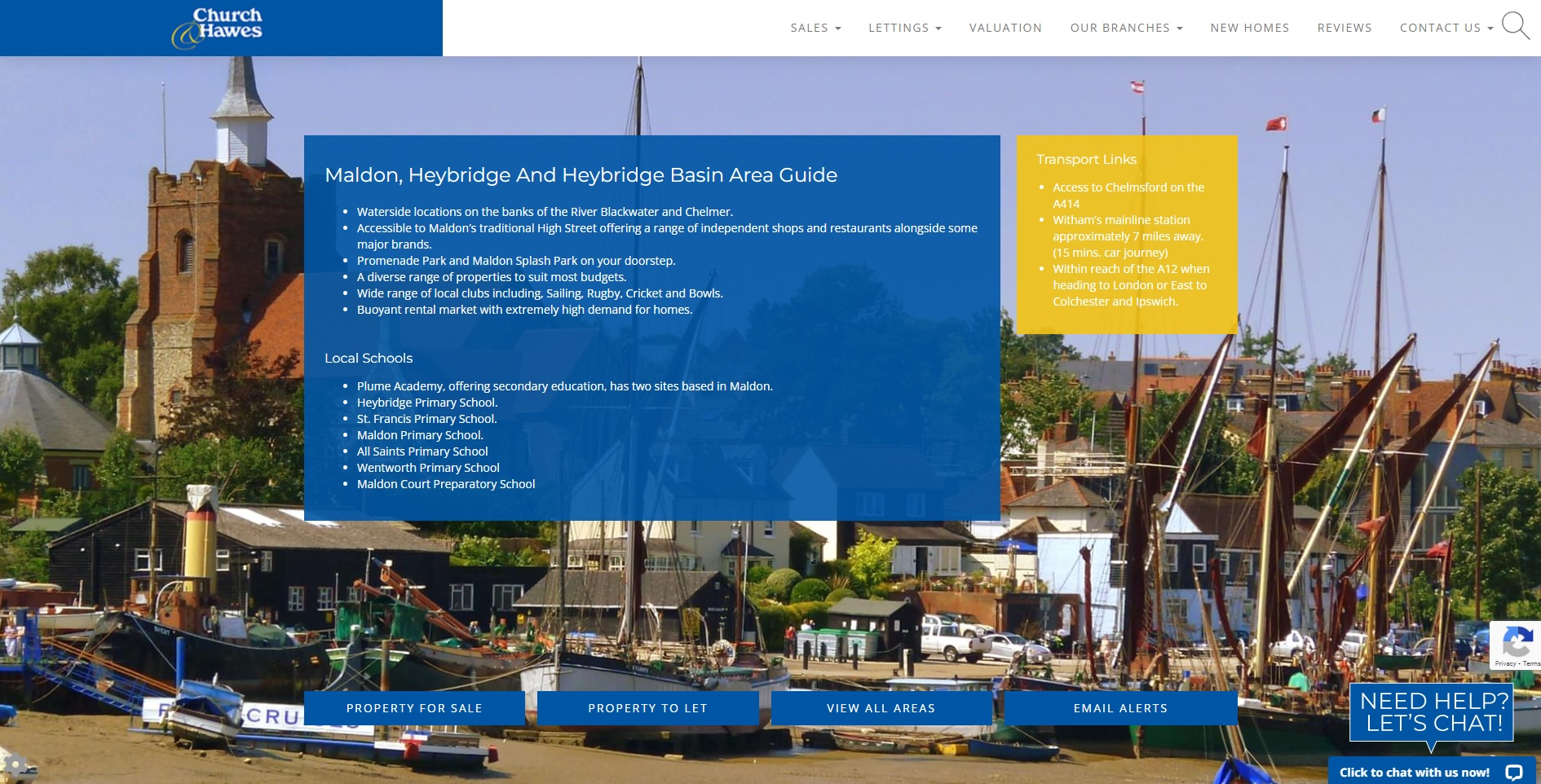Click the Church & Hawes logo
Screen dimensions: 1541x784
click(217, 28)
